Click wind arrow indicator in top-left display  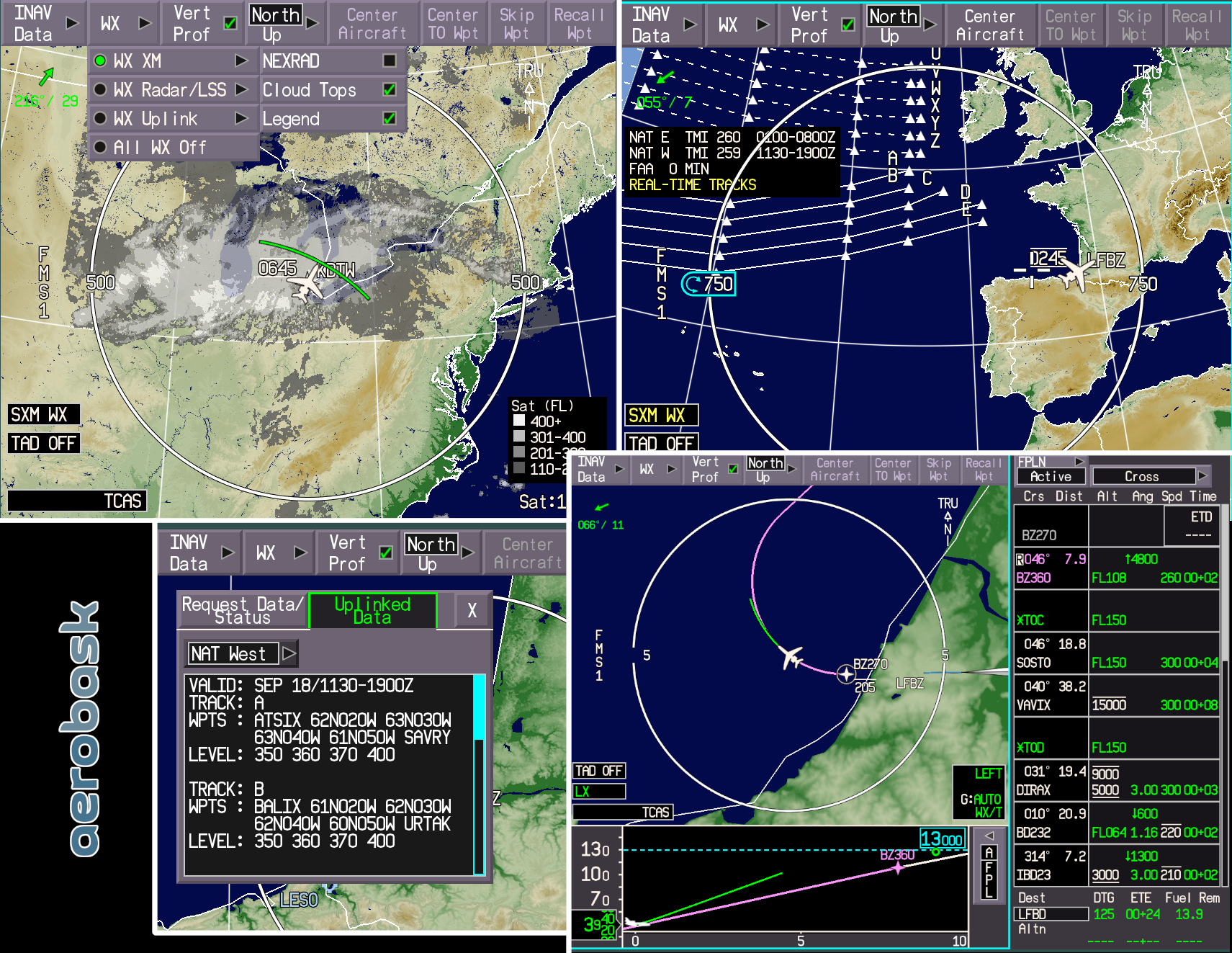click(x=47, y=76)
